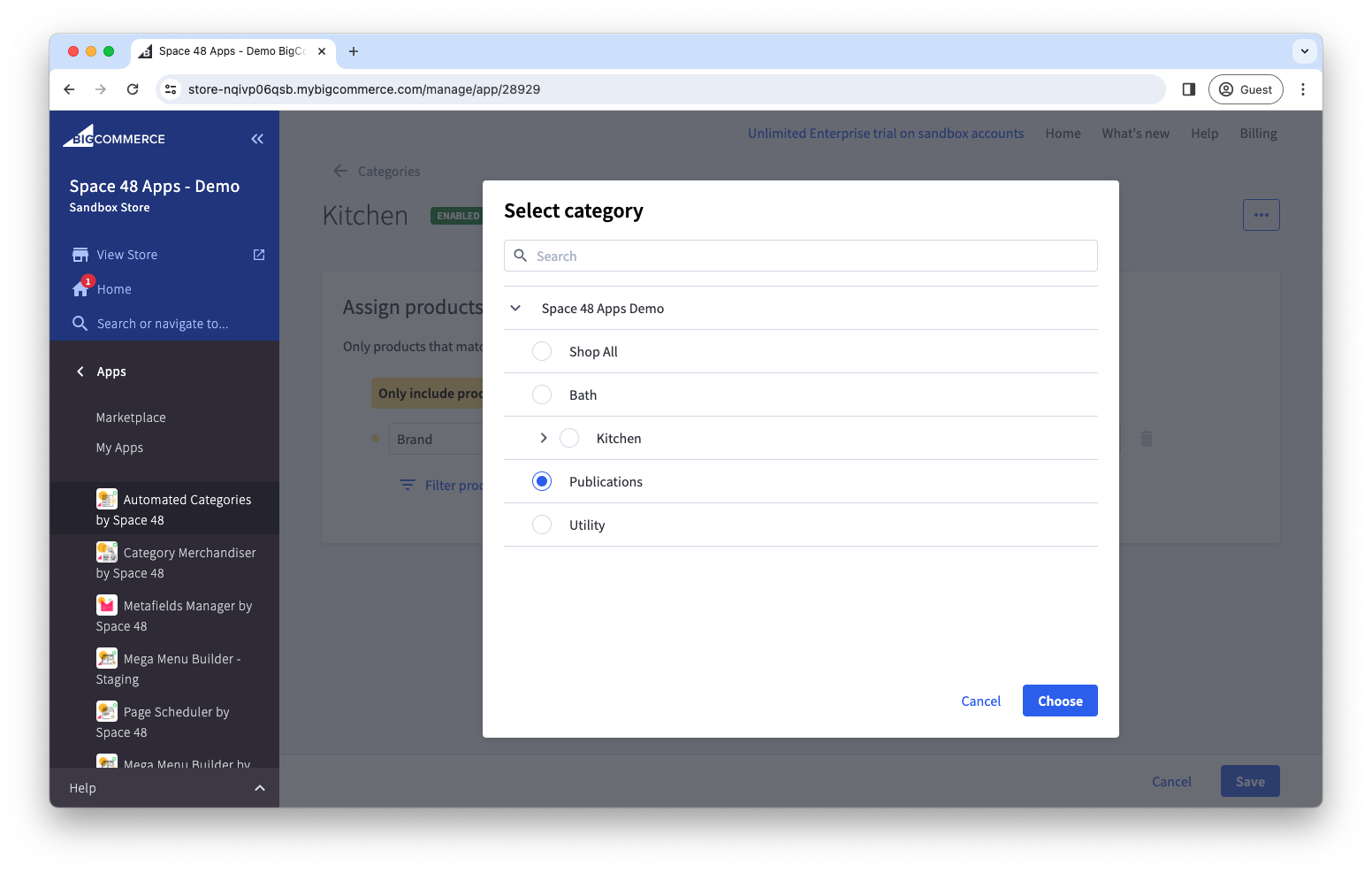Open a new browser tab with plus icon
This screenshot has height=873, width=1372.
coord(354,51)
